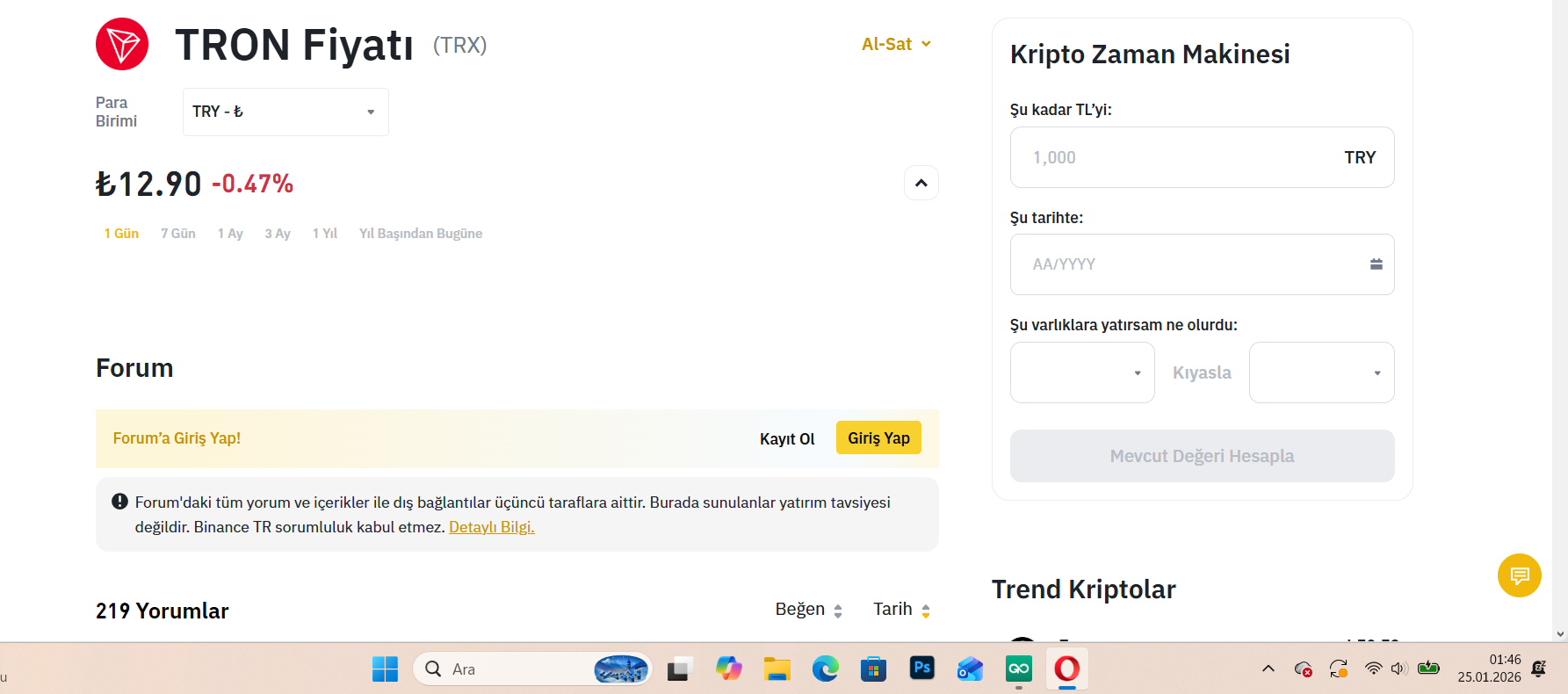Click the TL amount input field
This screenshot has width=1568, height=694.
pyautogui.click(x=1203, y=157)
